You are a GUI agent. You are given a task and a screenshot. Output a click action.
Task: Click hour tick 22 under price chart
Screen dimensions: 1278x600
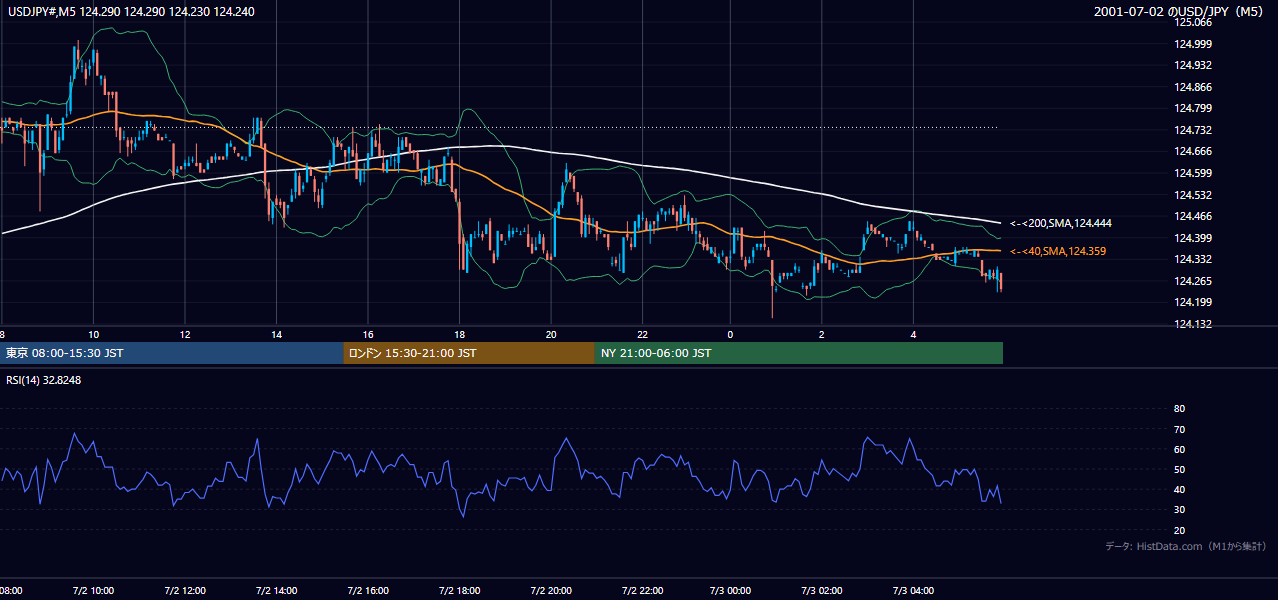642,334
